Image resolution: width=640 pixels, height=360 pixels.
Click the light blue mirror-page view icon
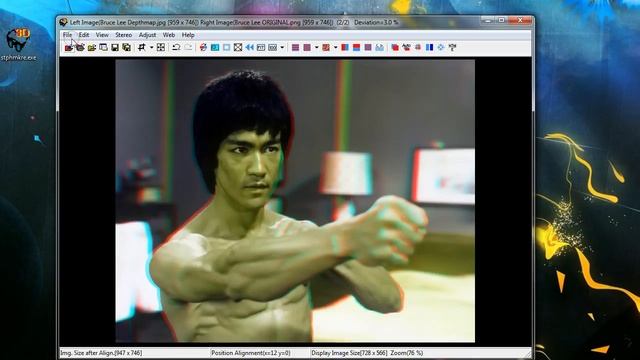[x=380, y=48]
